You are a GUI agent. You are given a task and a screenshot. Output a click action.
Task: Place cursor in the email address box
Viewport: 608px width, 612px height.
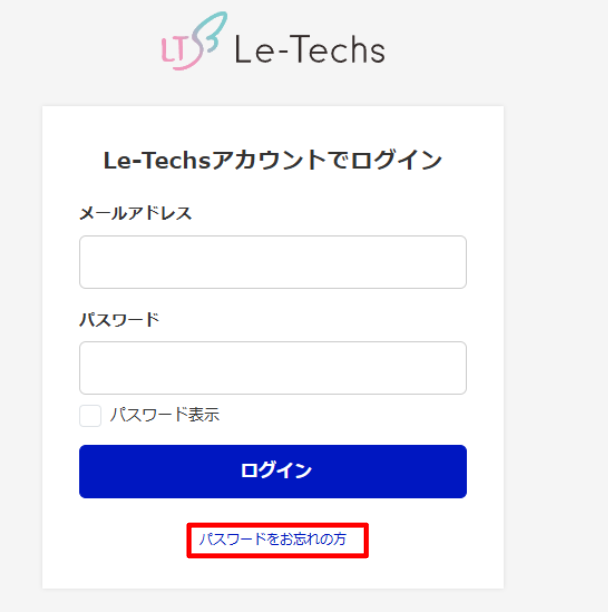[273, 262]
